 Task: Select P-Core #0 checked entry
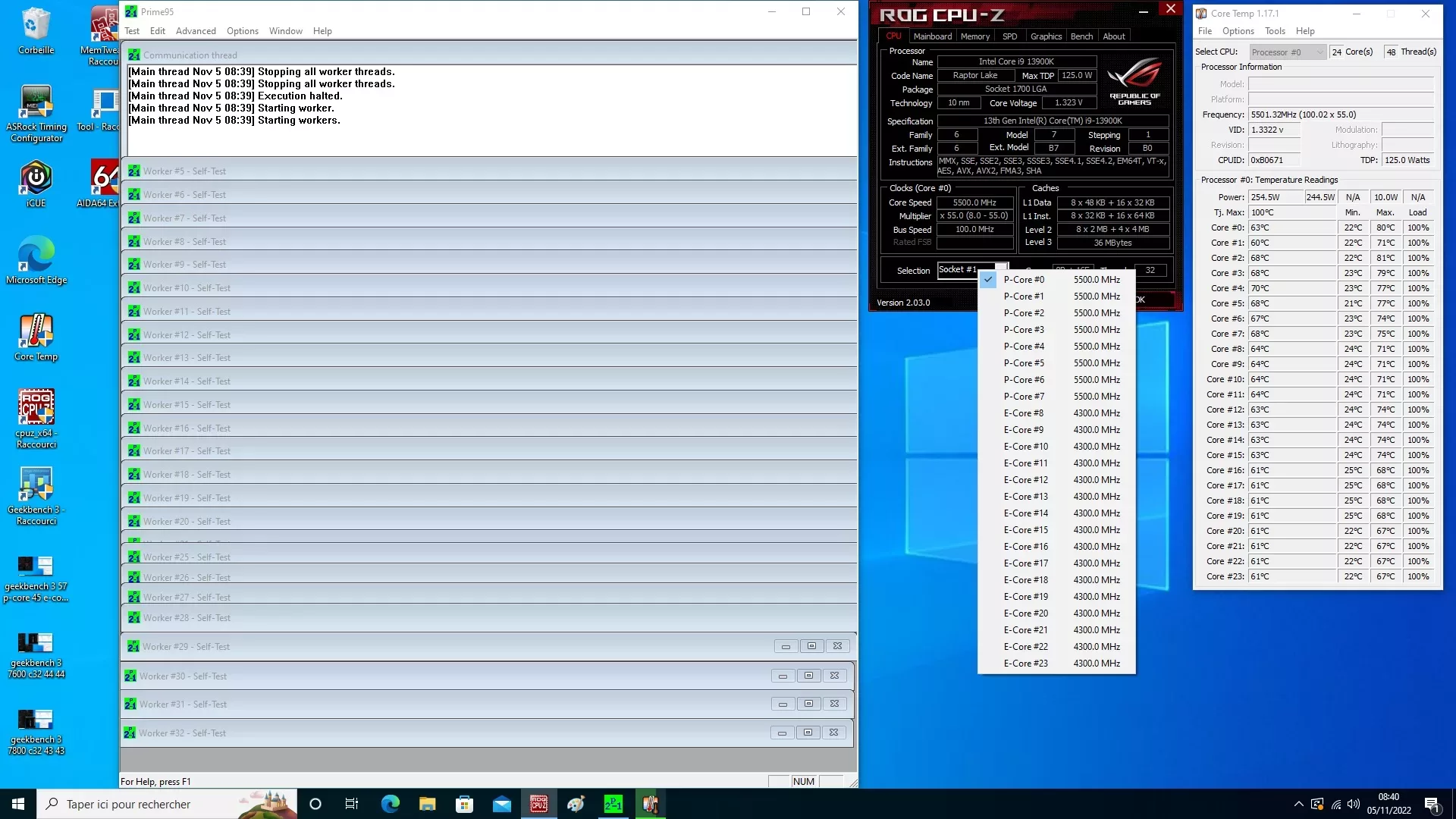tap(1057, 280)
